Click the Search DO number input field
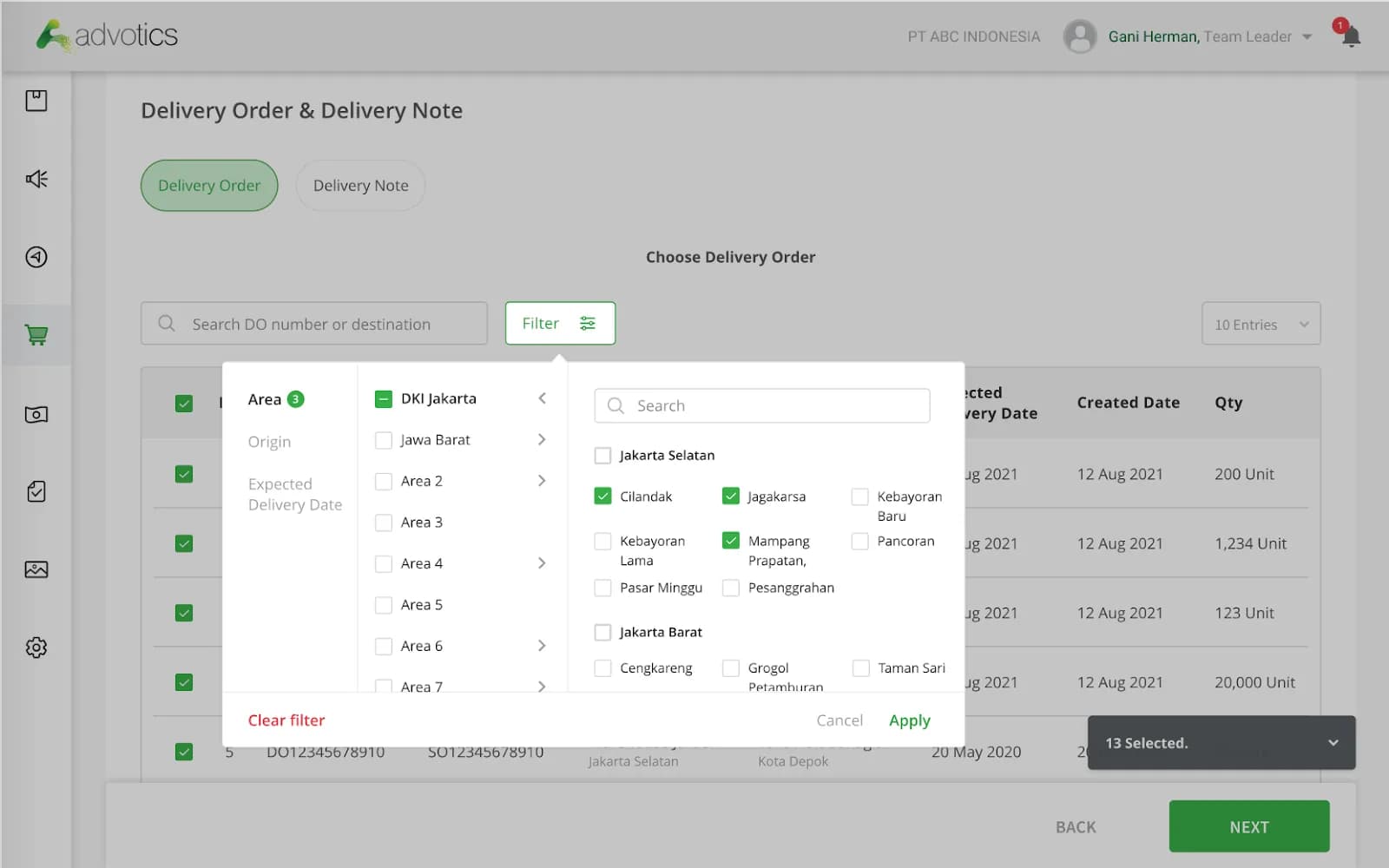 coord(314,324)
